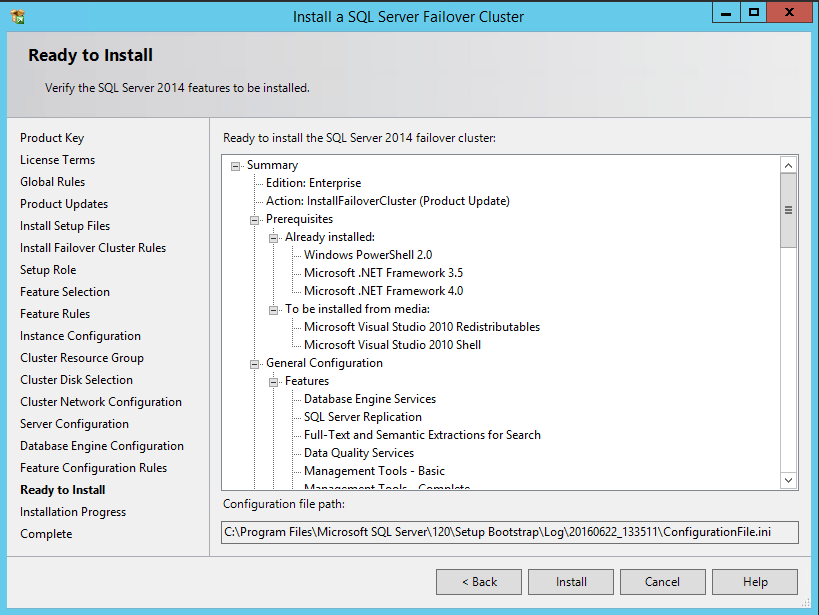This screenshot has width=819, height=615.
Task: Click the Install button
Action: [x=570, y=582]
